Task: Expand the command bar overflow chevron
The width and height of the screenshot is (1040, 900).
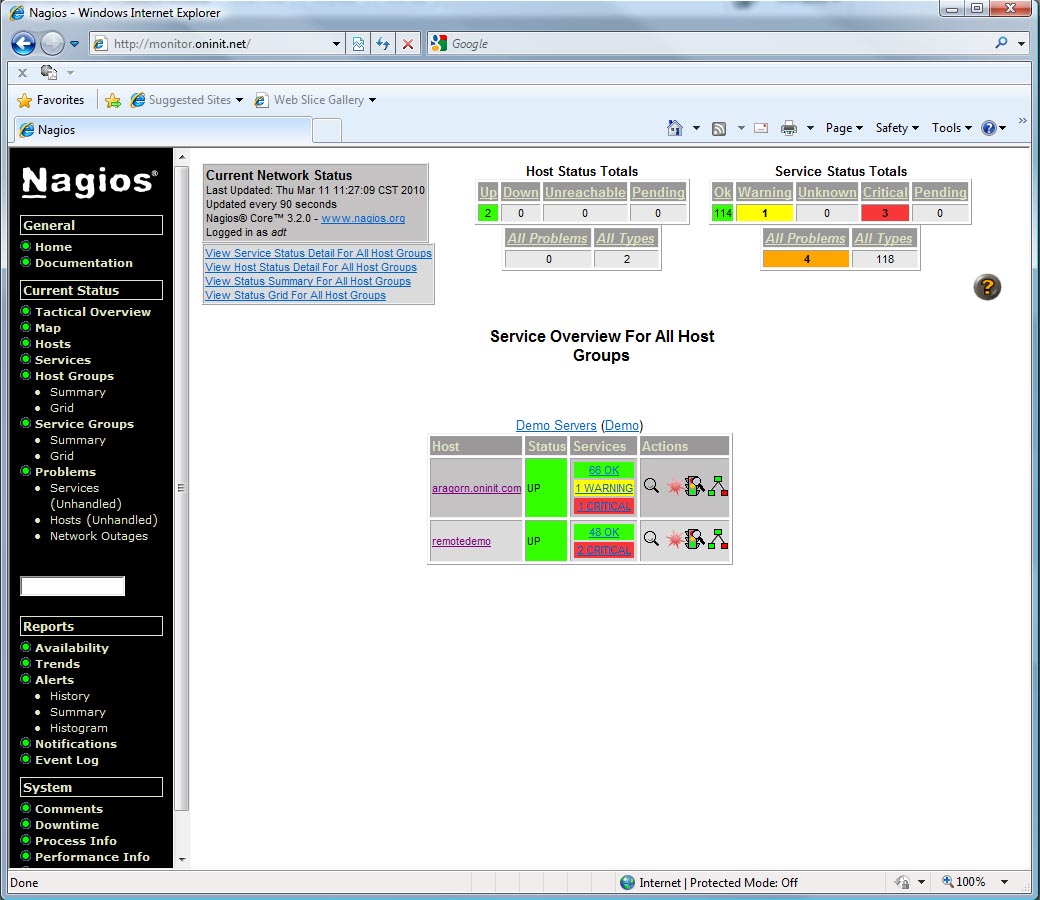Action: (1023, 121)
